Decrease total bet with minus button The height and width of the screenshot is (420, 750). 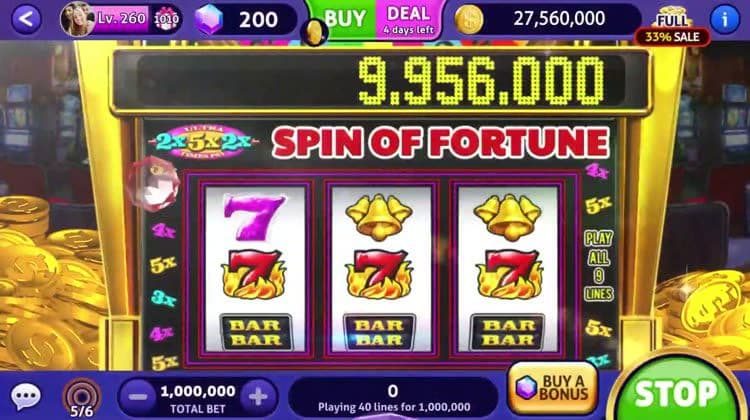pos(138,397)
